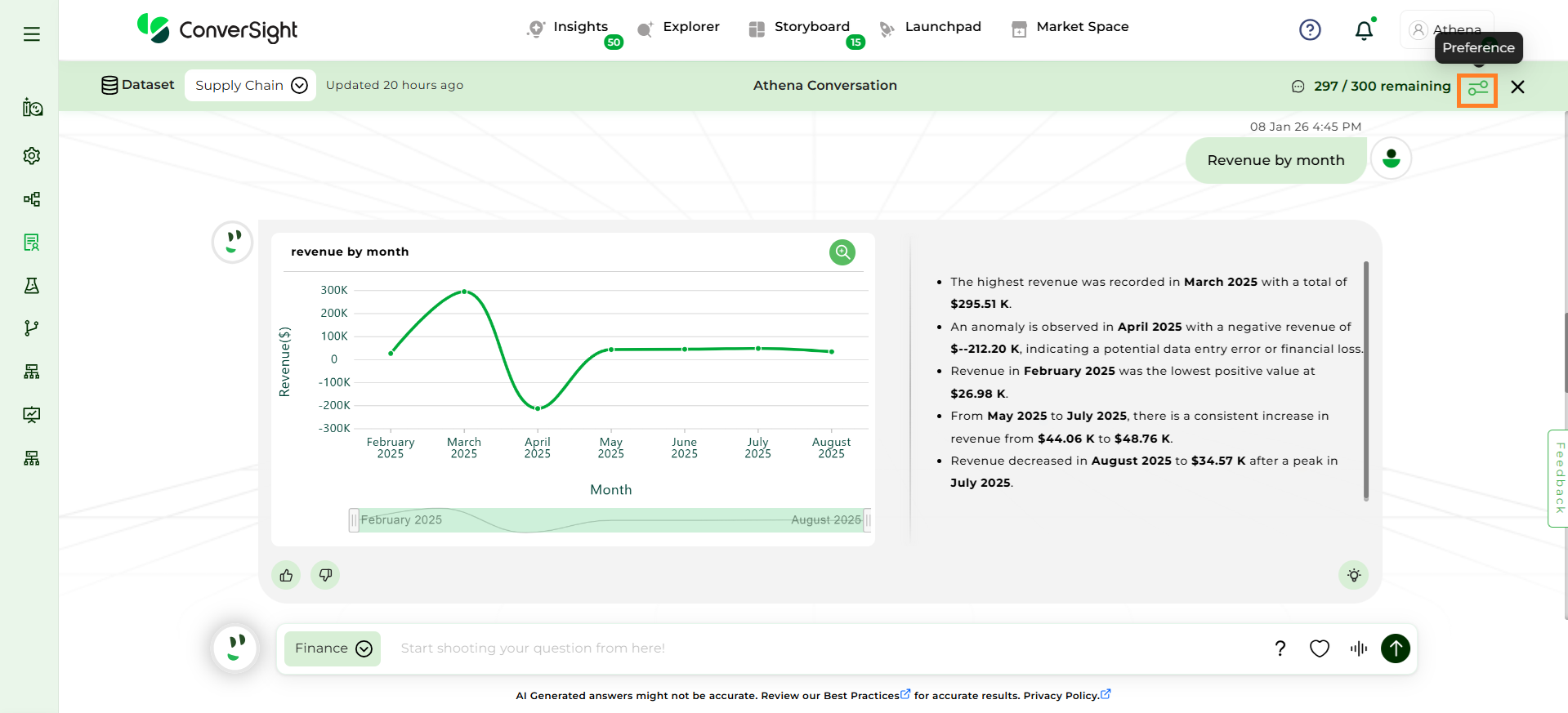Click the microphone voice input icon
The height and width of the screenshot is (713, 1568).
coord(1358,648)
